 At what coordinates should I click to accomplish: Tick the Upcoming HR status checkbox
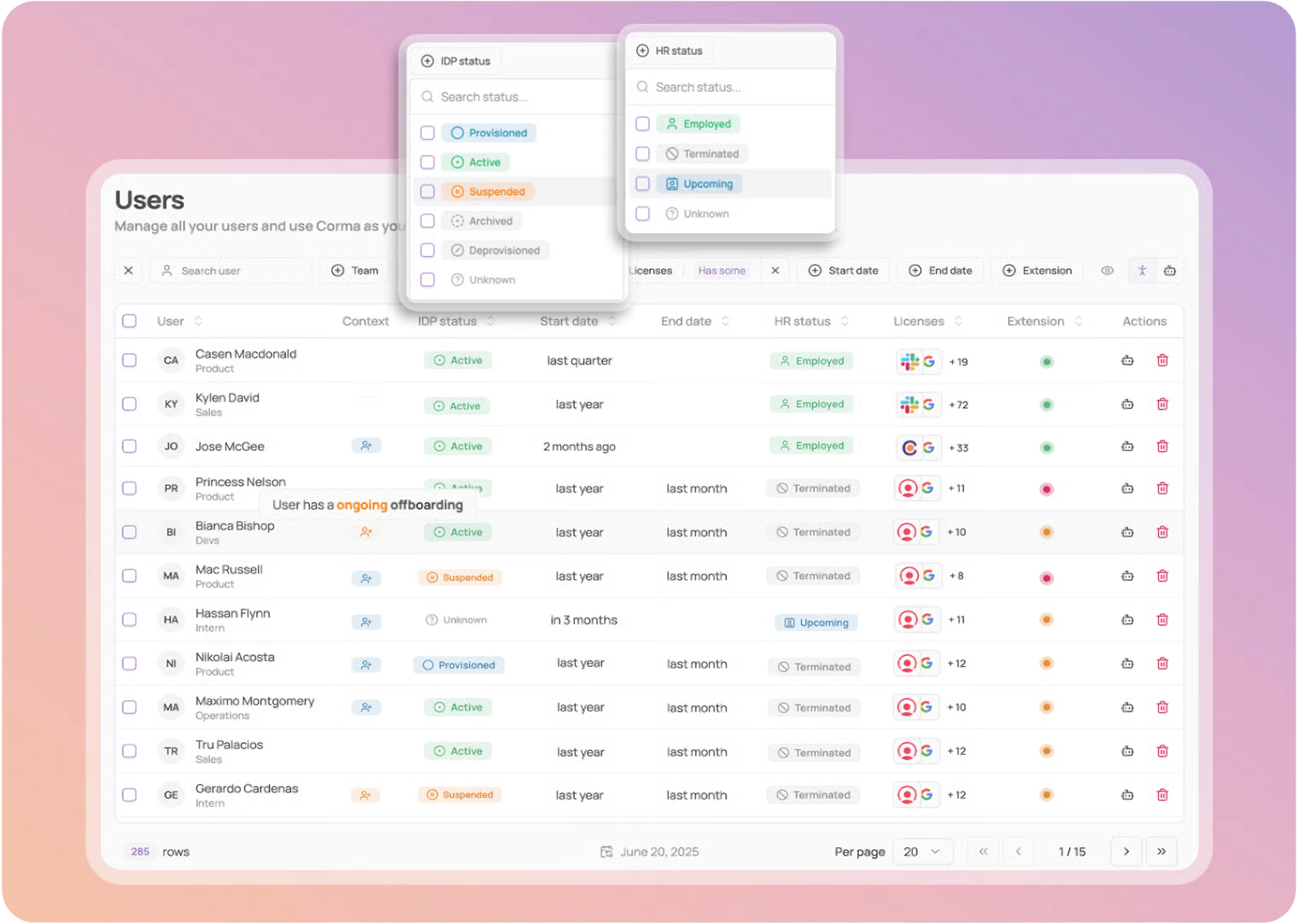pos(643,184)
